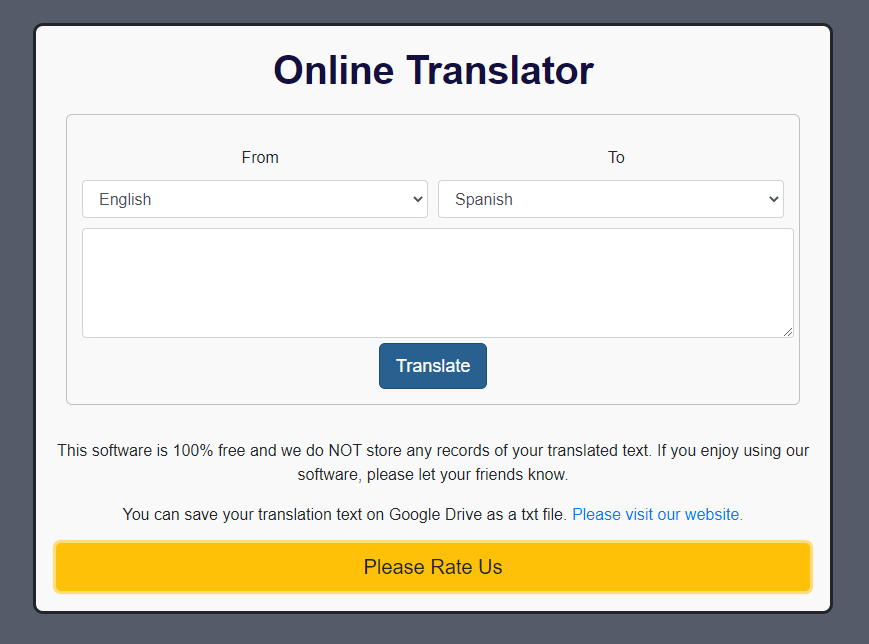Focus the empty translation text box
869x644 pixels.
(437, 282)
